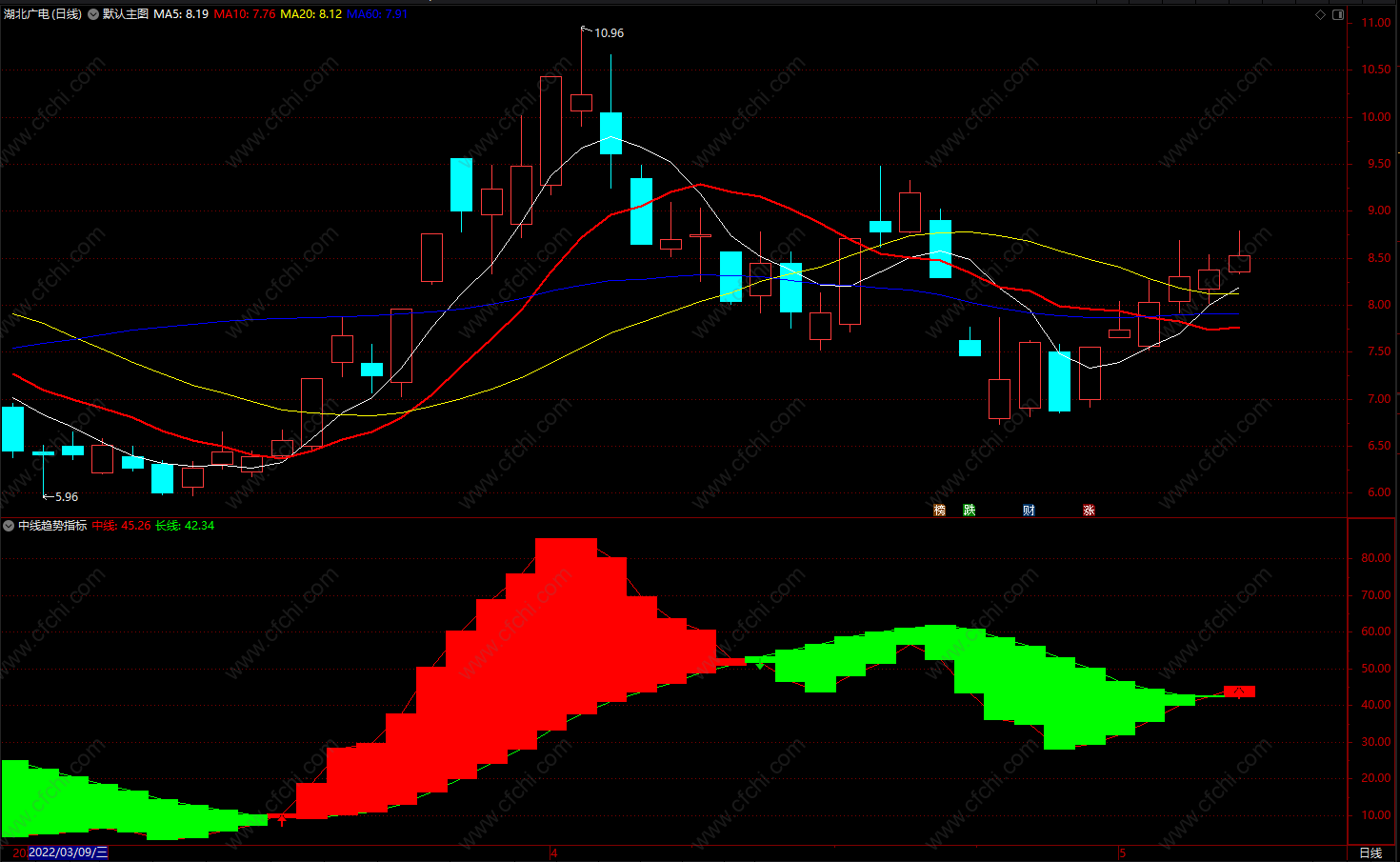Click the 10.00 price axis label
This screenshot has width=1400, height=862.
click(1375, 117)
